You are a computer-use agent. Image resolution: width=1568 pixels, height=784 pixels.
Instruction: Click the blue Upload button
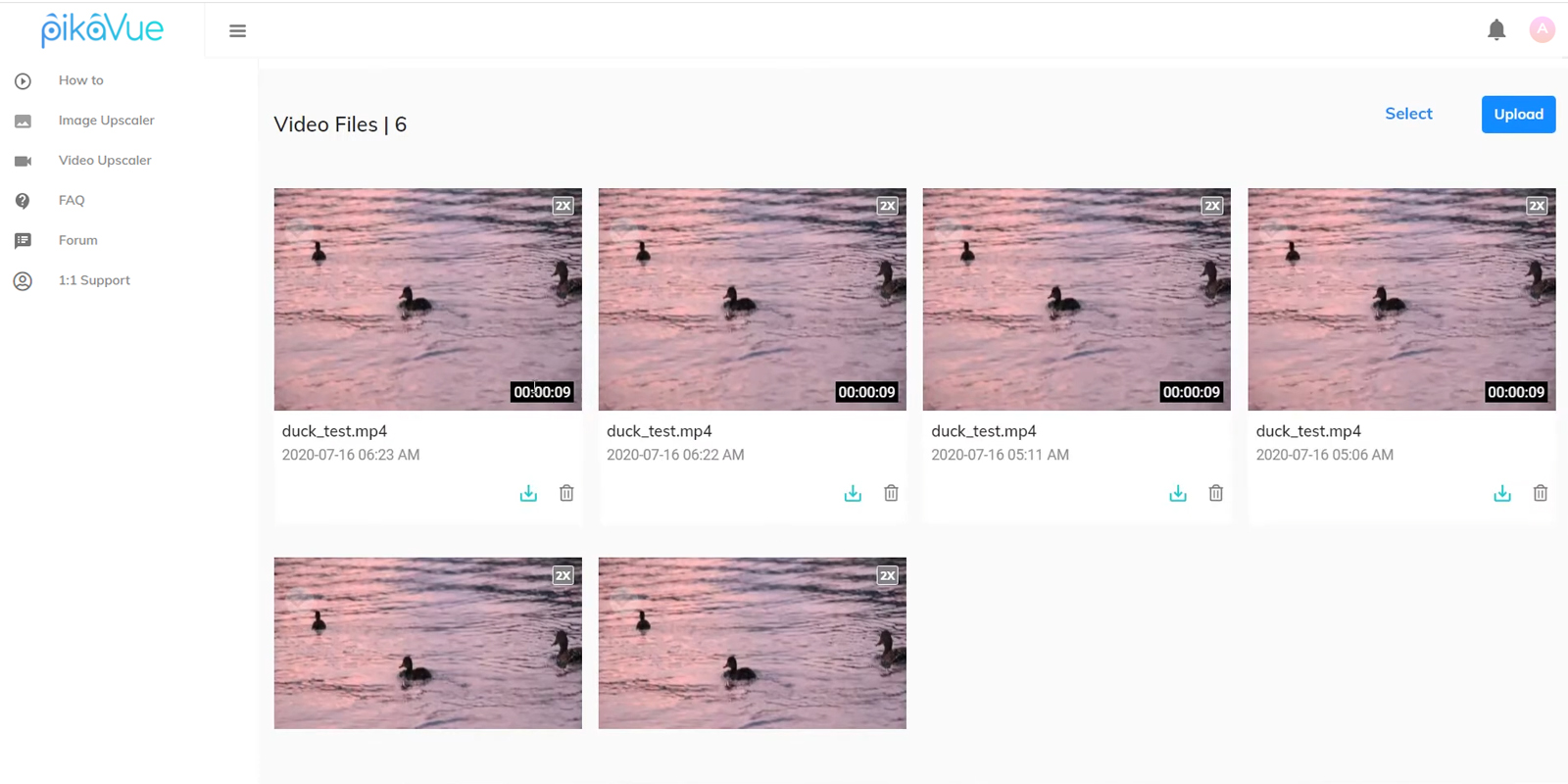[x=1518, y=115]
